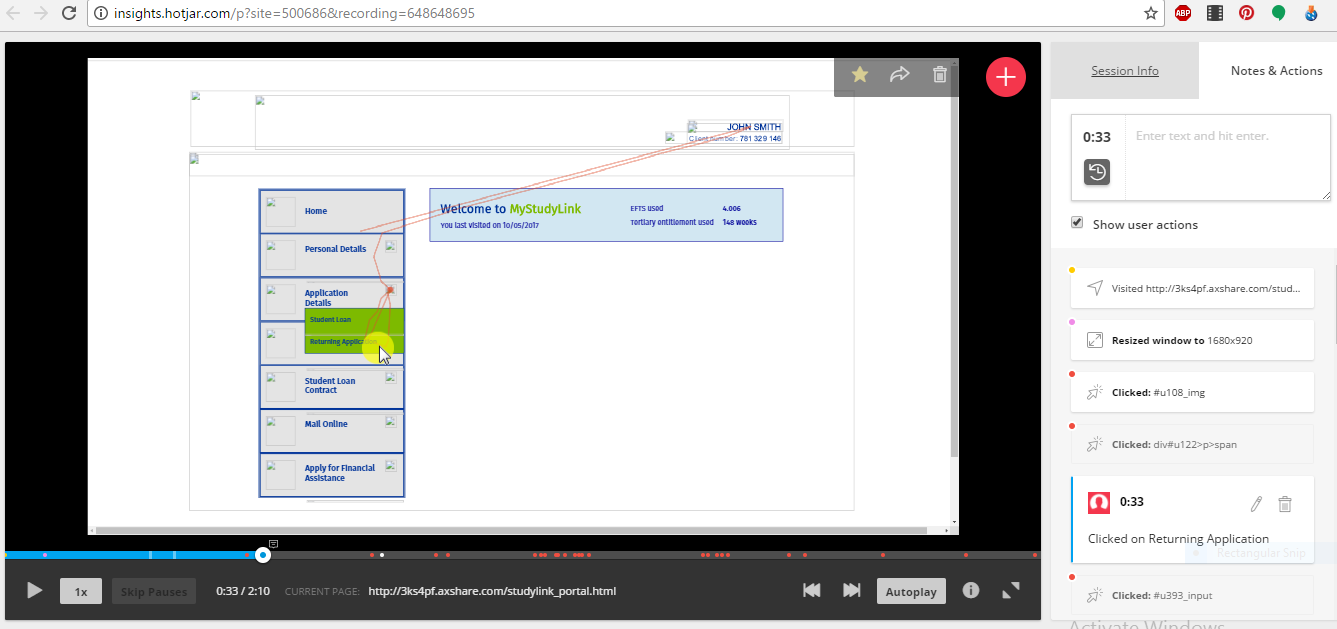
Task: Select Clicked #u393_input action
Action: [1192, 595]
